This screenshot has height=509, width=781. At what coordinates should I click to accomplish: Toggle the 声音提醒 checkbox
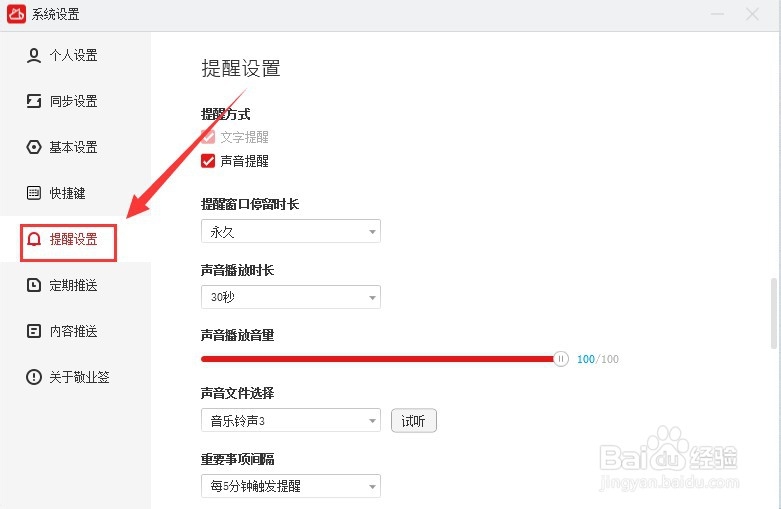208,161
